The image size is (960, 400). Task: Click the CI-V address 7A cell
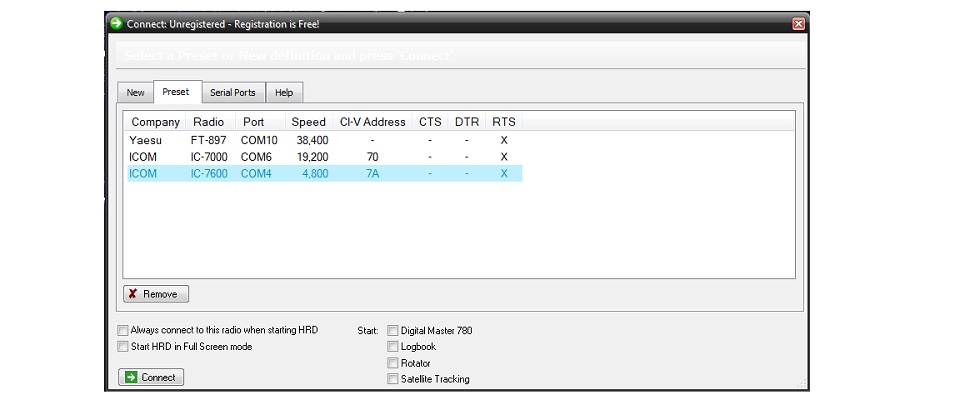pos(372,173)
